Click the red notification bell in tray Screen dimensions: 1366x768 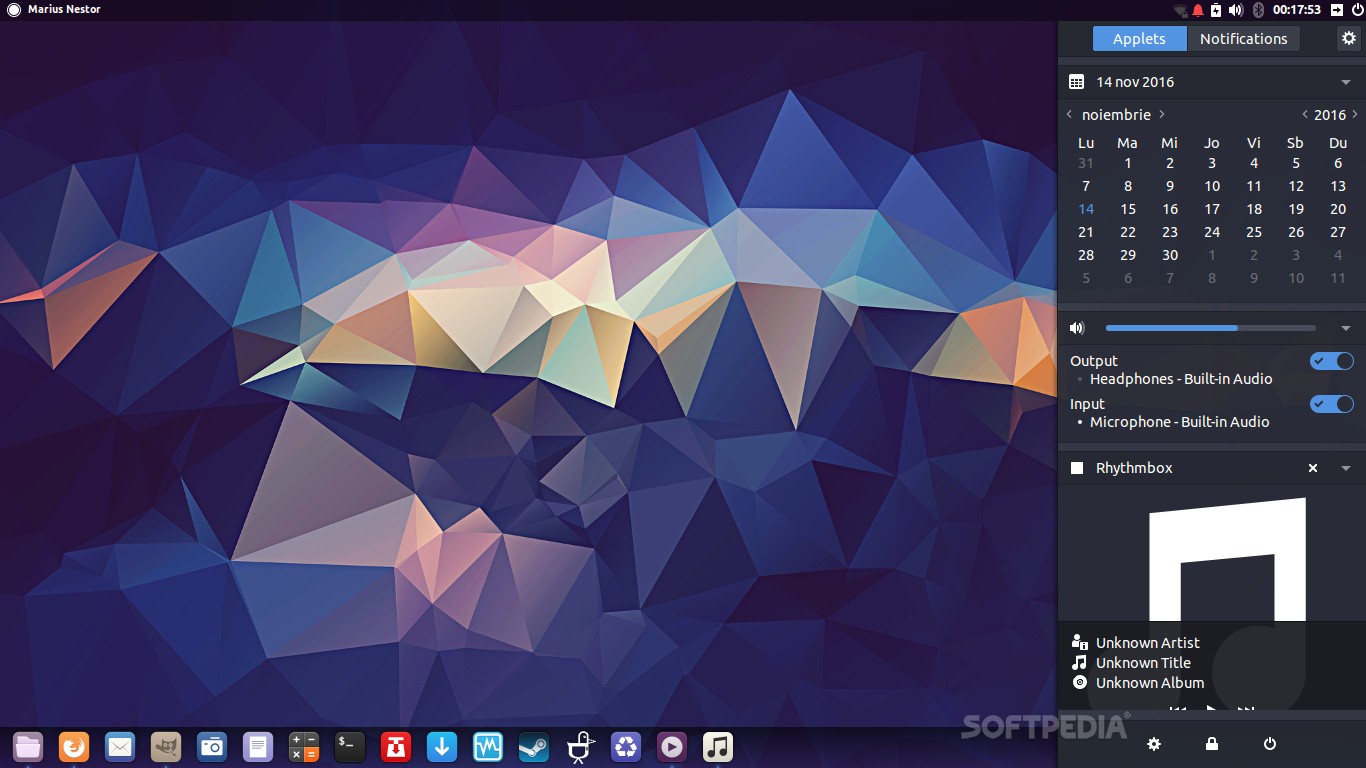(1197, 10)
